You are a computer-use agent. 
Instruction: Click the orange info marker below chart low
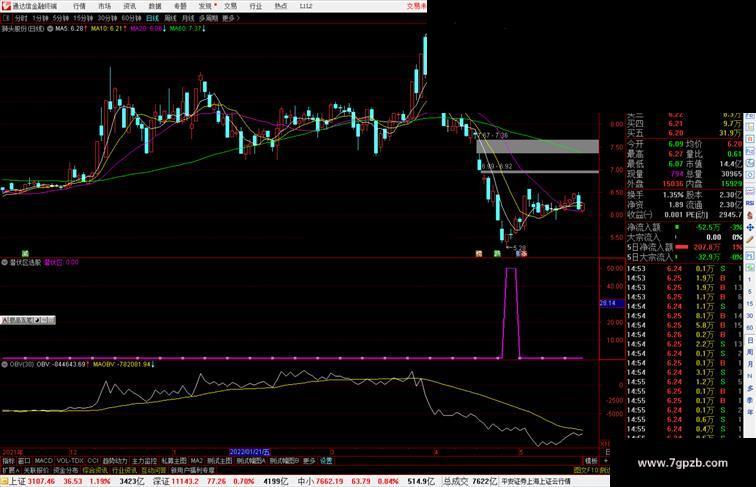click(x=479, y=253)
